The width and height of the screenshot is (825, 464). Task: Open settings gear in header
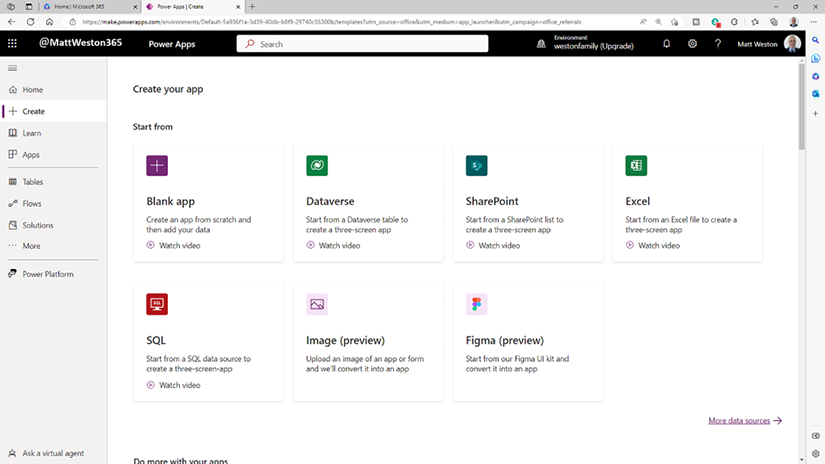pos(692,44)
